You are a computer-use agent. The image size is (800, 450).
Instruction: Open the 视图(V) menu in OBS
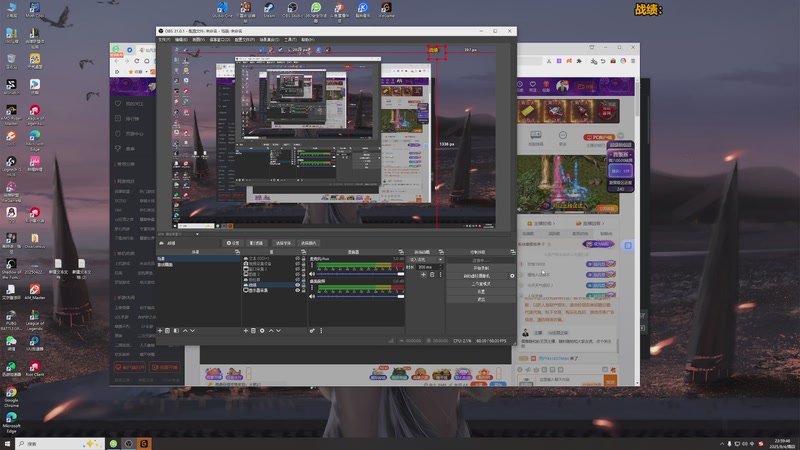coord(198,39)
